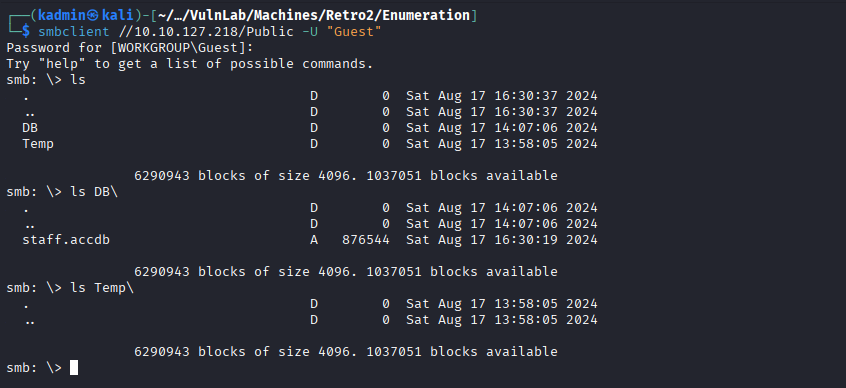Click the 14:07:06 timestamp on DB row
Image resolution: width=846 pixels, height=388 pixels.
pyautogui.click(x=526, y=128)
